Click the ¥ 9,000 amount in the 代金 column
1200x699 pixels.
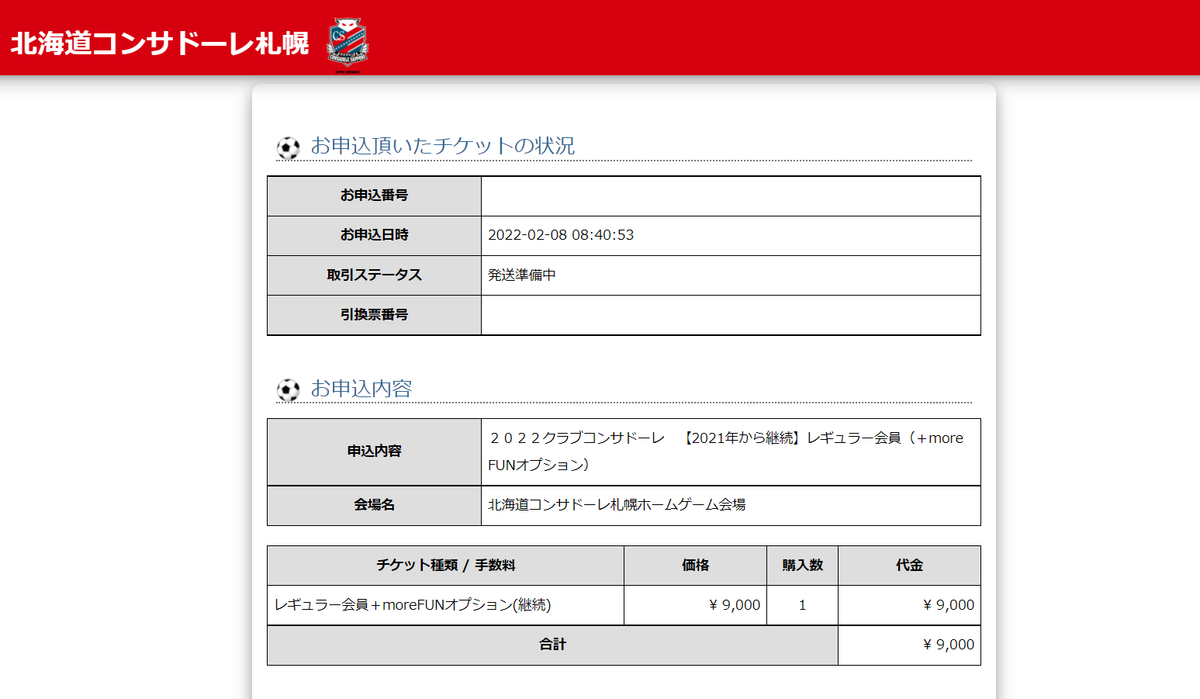[910, 605]
